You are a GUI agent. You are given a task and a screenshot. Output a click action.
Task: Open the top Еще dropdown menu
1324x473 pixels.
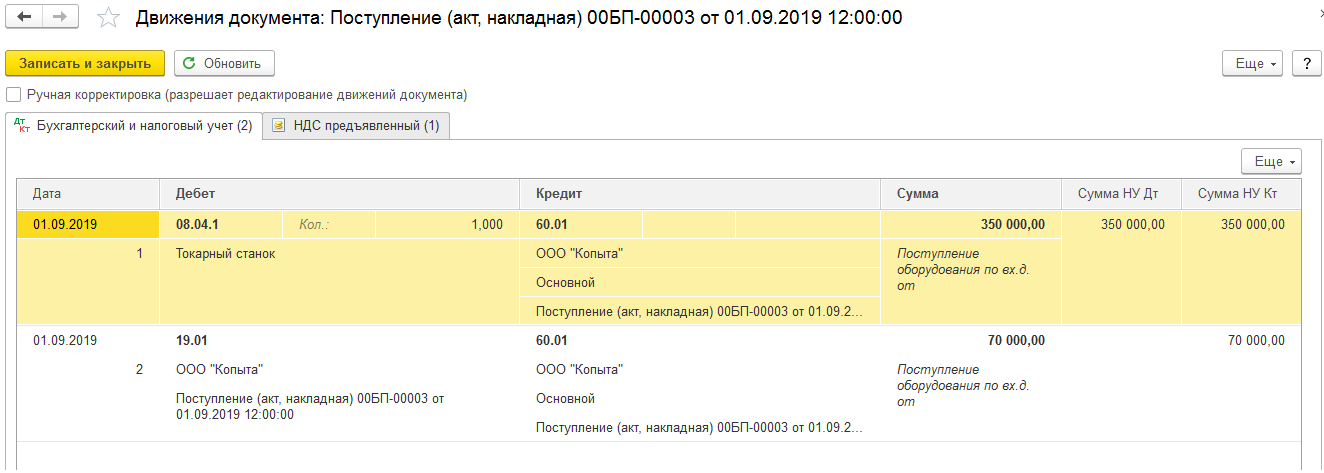(1253, 63)
